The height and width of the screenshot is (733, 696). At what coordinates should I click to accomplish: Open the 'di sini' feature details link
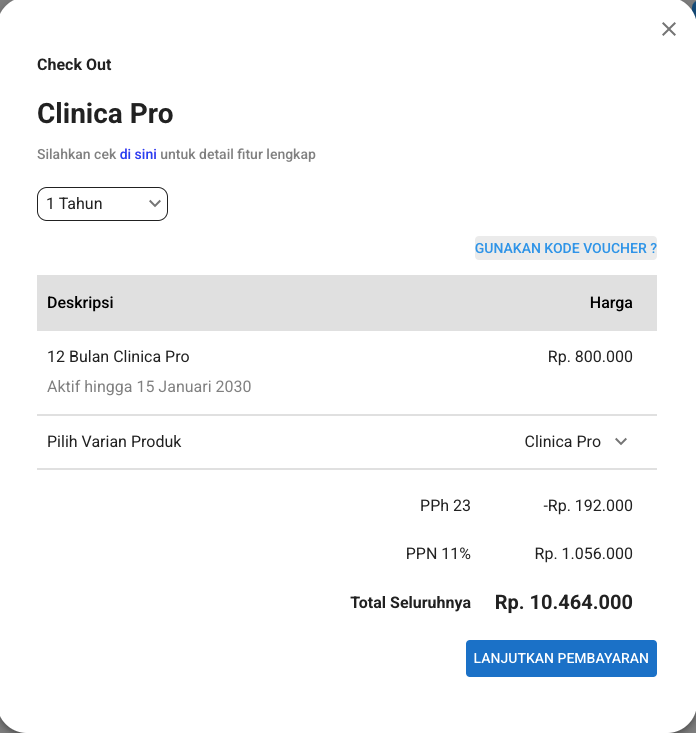(138, 154)
